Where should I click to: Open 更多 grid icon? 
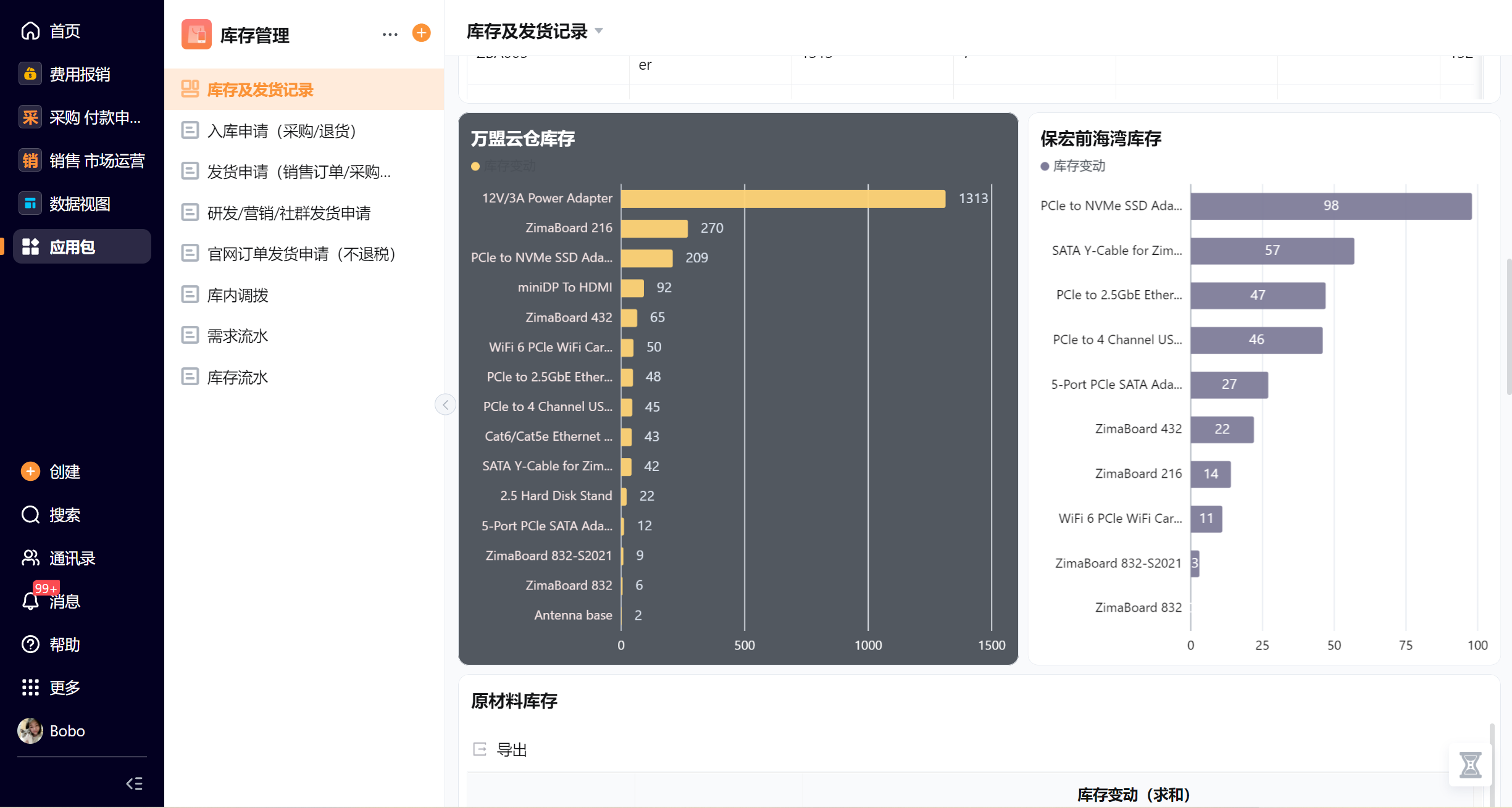pos(30,688)
